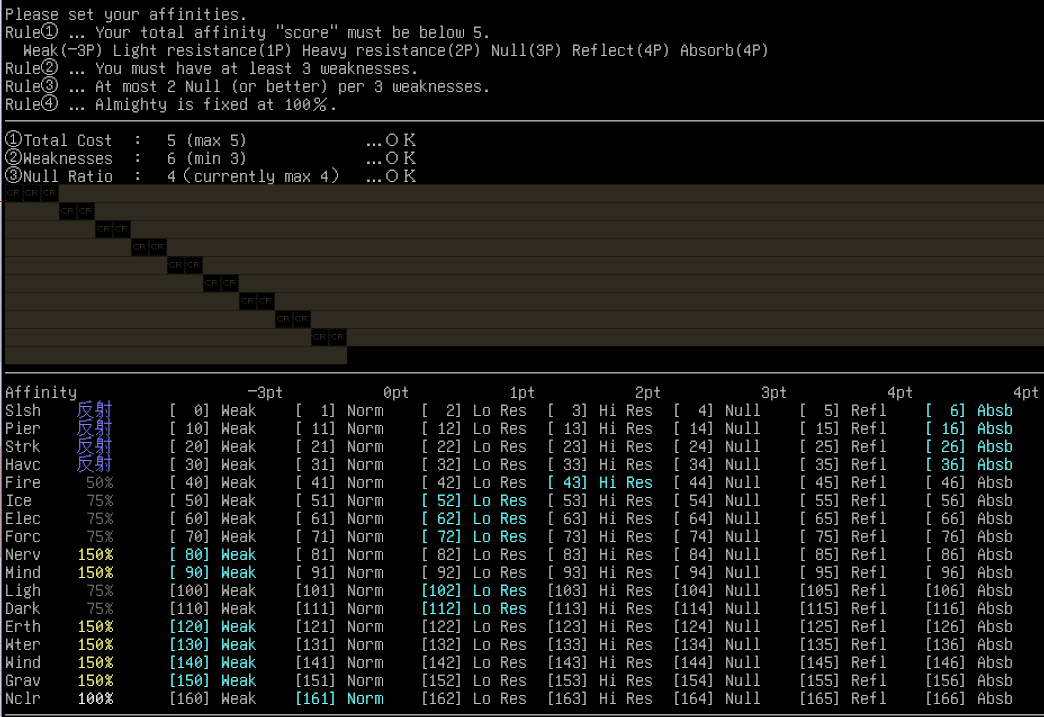Choose [145] Refl for Wind
Image resolution: width=1044 pixels, height=717 pixels.
pyautogui.click(x=843, y=662)
